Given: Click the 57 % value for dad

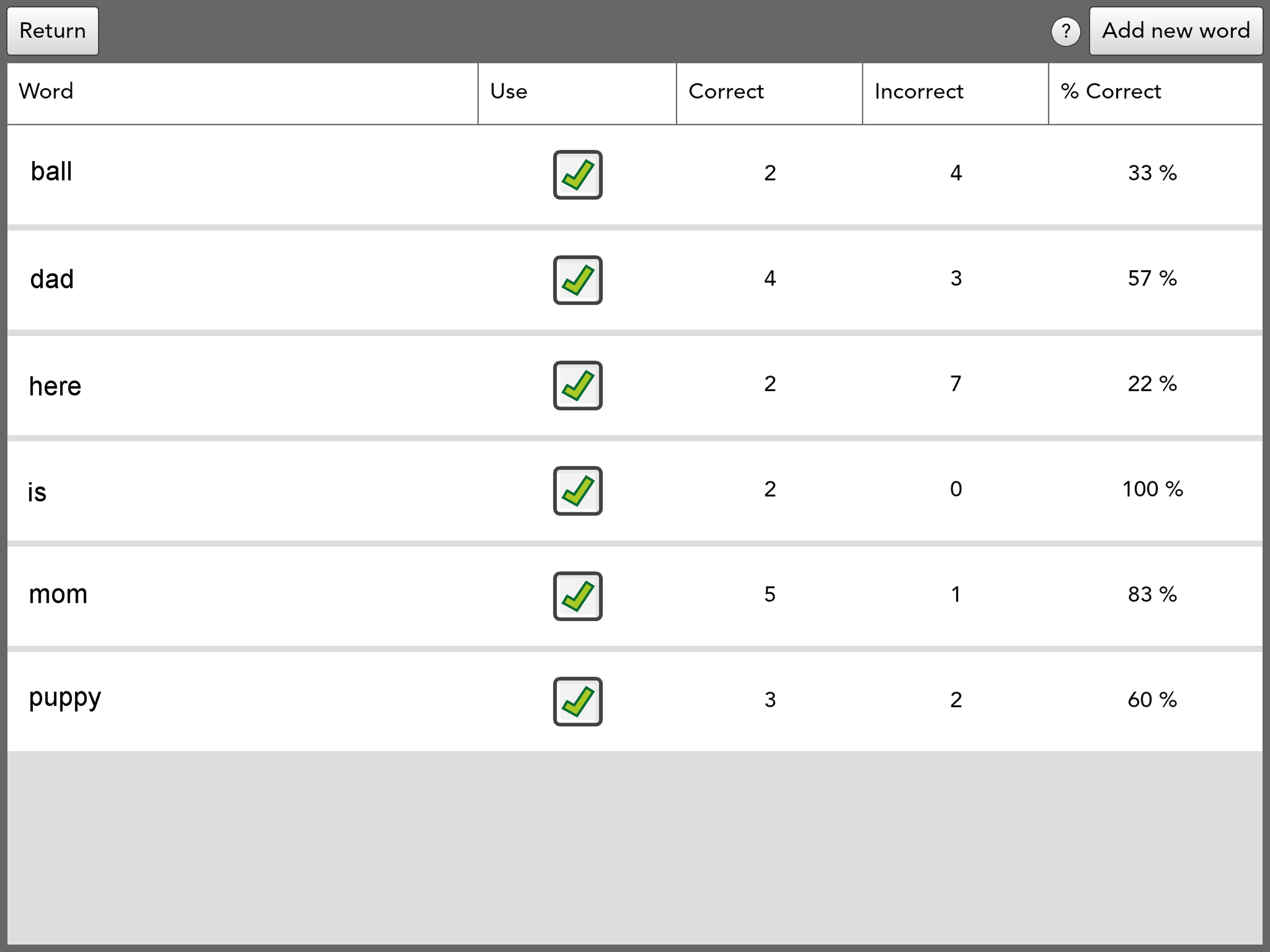Looking at the screenshot, I should point(1152,278).
